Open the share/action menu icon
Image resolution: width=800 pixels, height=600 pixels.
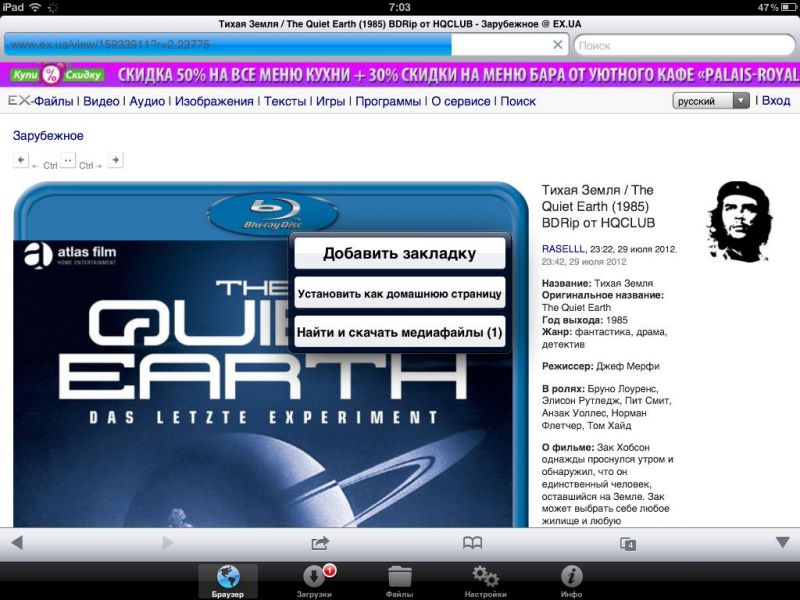pyautogui.click(x=320, y=542)
